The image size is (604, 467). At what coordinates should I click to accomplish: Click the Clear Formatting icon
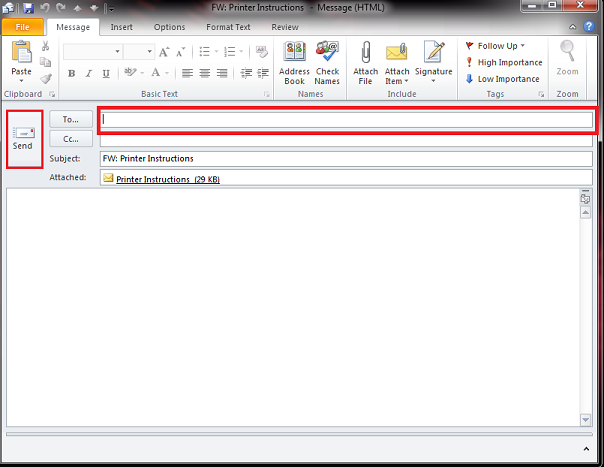[262, 52]
